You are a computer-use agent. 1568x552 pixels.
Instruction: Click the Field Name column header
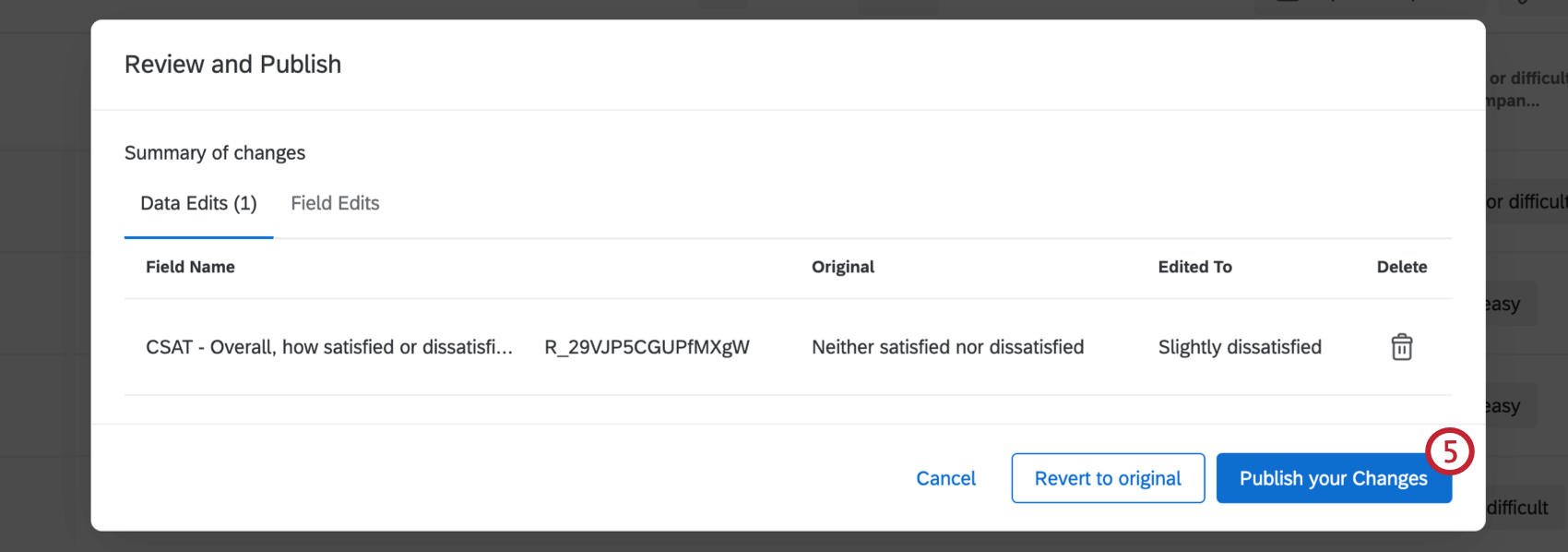[190, 267]
